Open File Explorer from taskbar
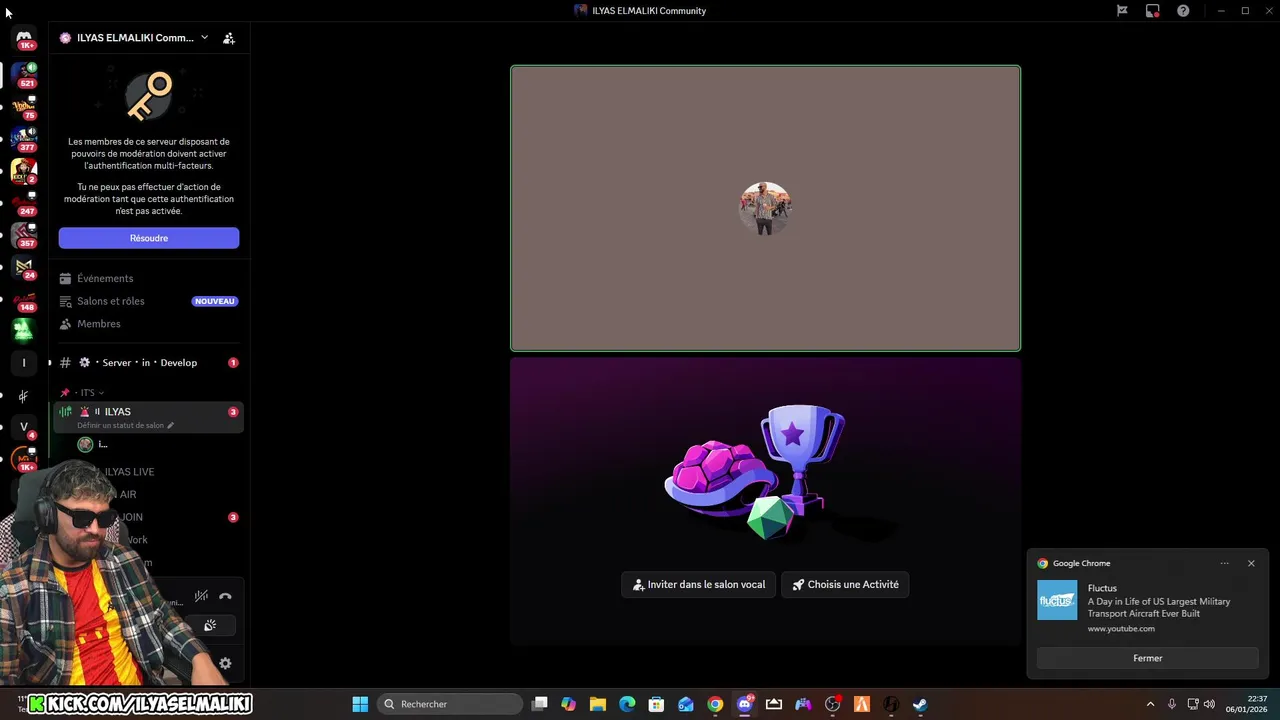Image resolution: width=1280 pixels, height=720 pixels. [598, 704]
